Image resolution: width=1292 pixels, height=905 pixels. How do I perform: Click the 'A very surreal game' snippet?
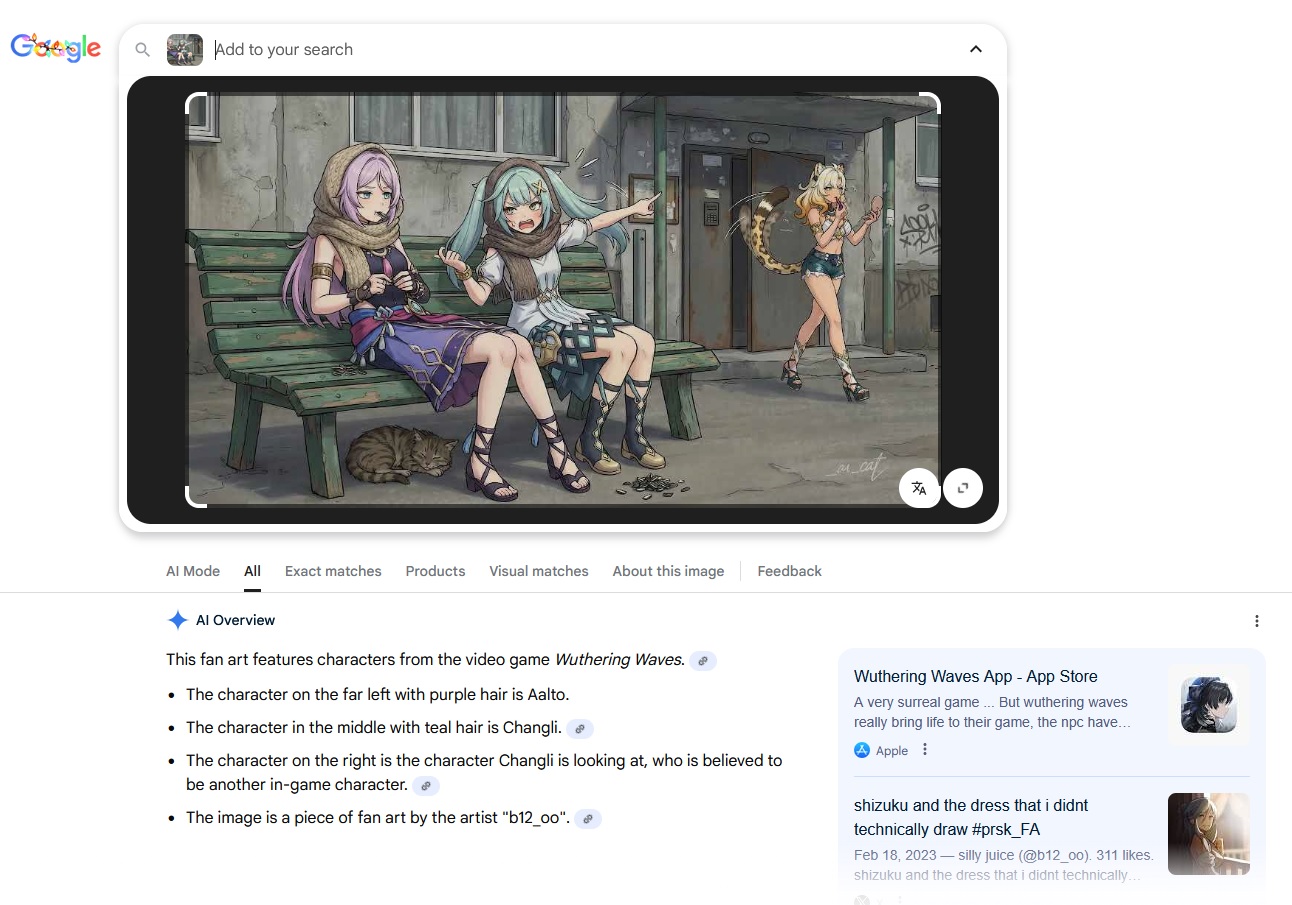tap(991, 712)
